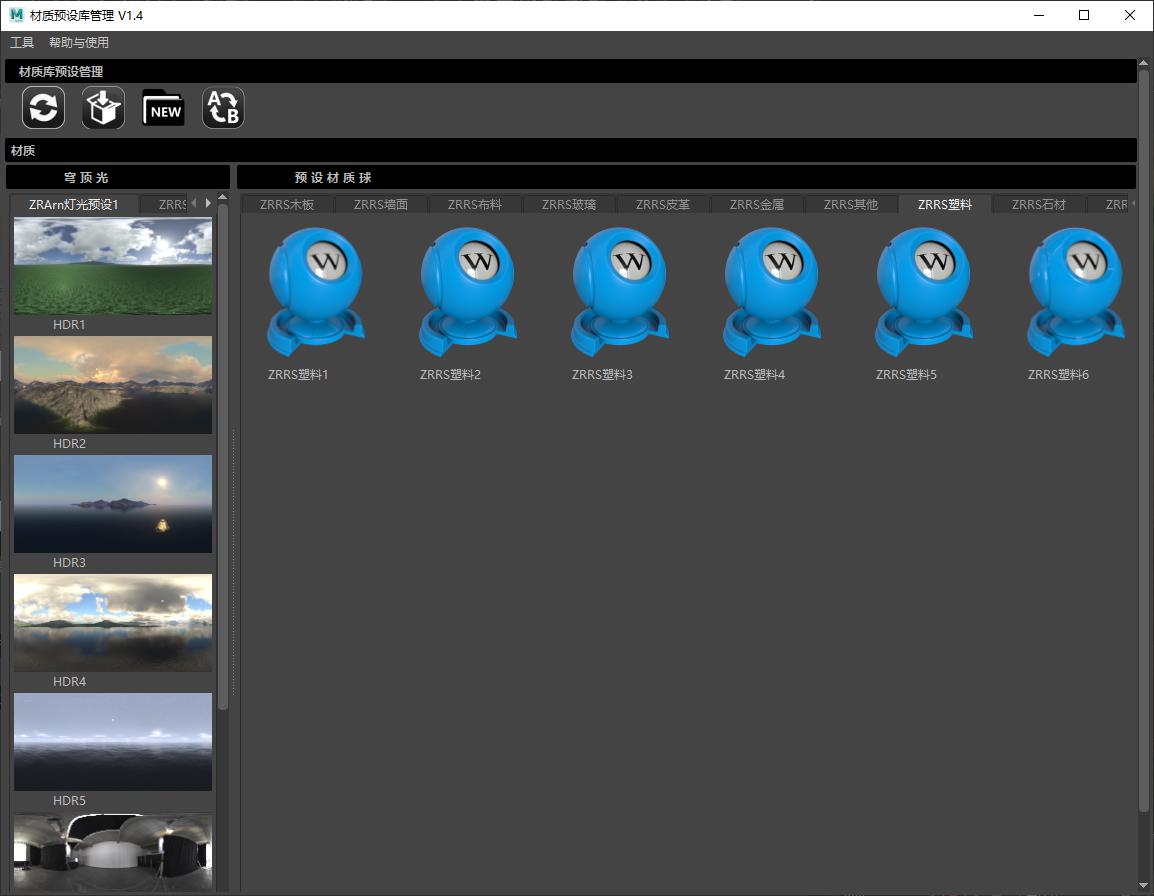The width and height of the screenshot is (1154, 896).
Task: Pick the ZRRS塑料3 material ball
Action: [x=619, y=292]
